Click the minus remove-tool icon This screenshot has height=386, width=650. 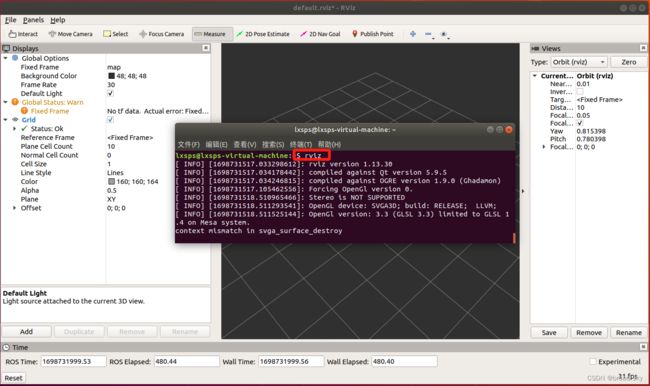tap(429, 34)
